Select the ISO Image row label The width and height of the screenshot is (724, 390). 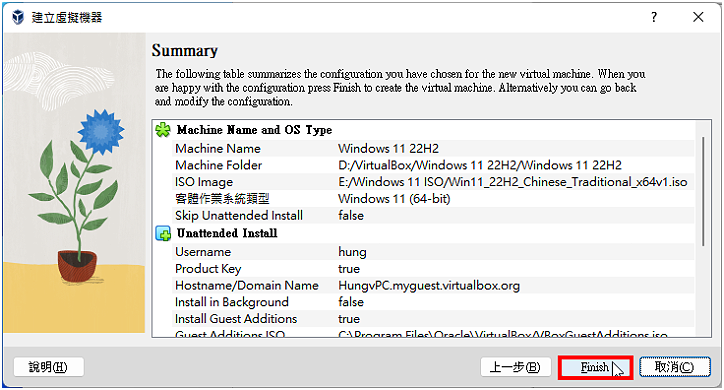[x=204, y=182]
